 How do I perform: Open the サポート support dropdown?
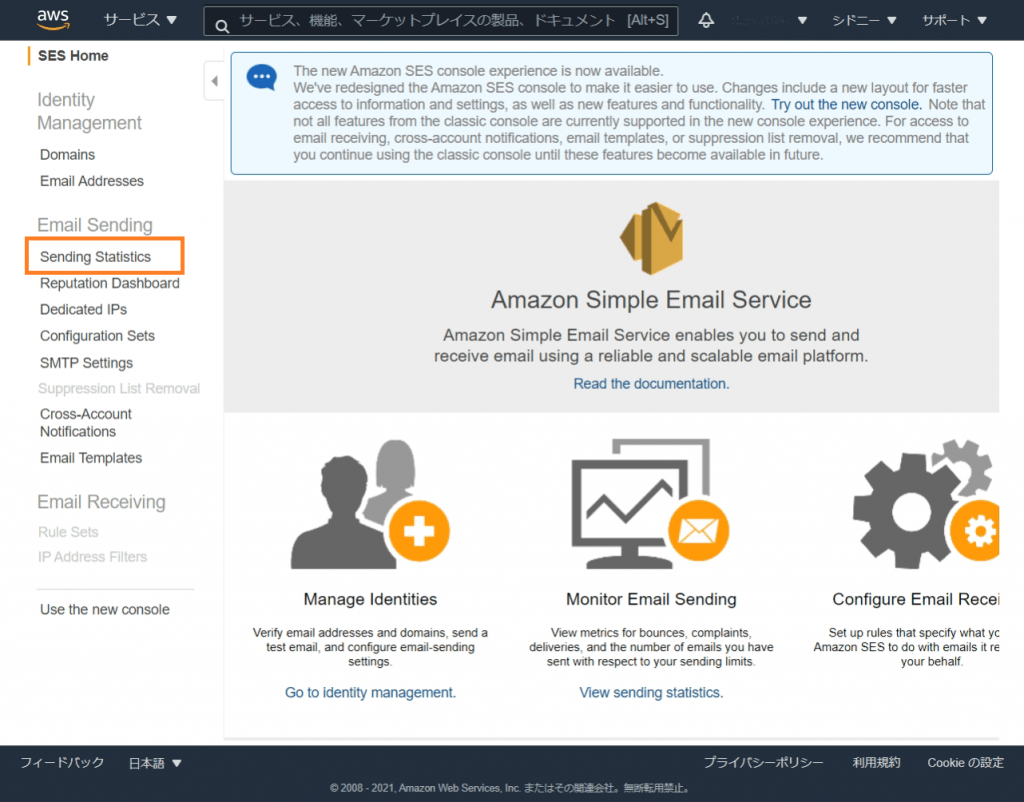(953, 20)
